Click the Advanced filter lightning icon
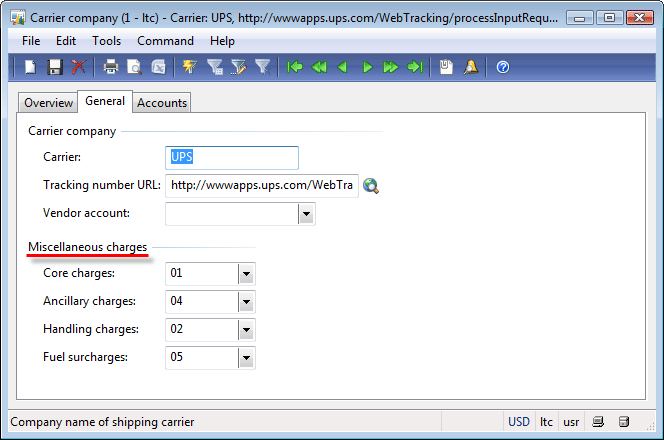 [x=190, y=67]
